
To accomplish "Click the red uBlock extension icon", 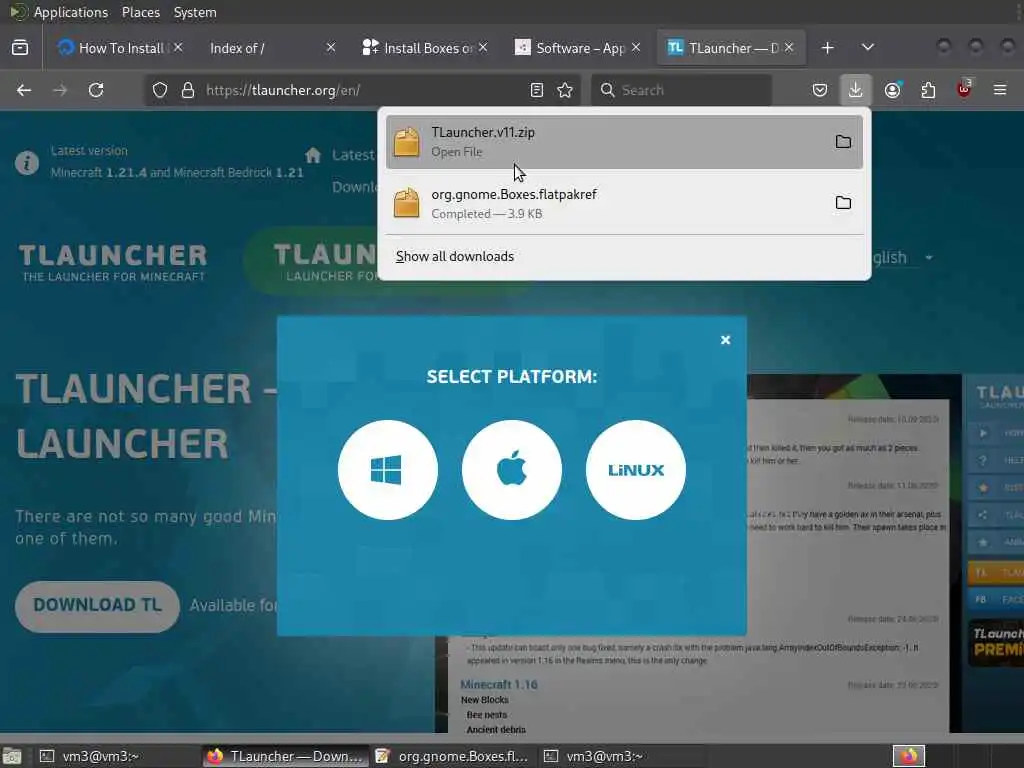I will (x=964, y=89).
